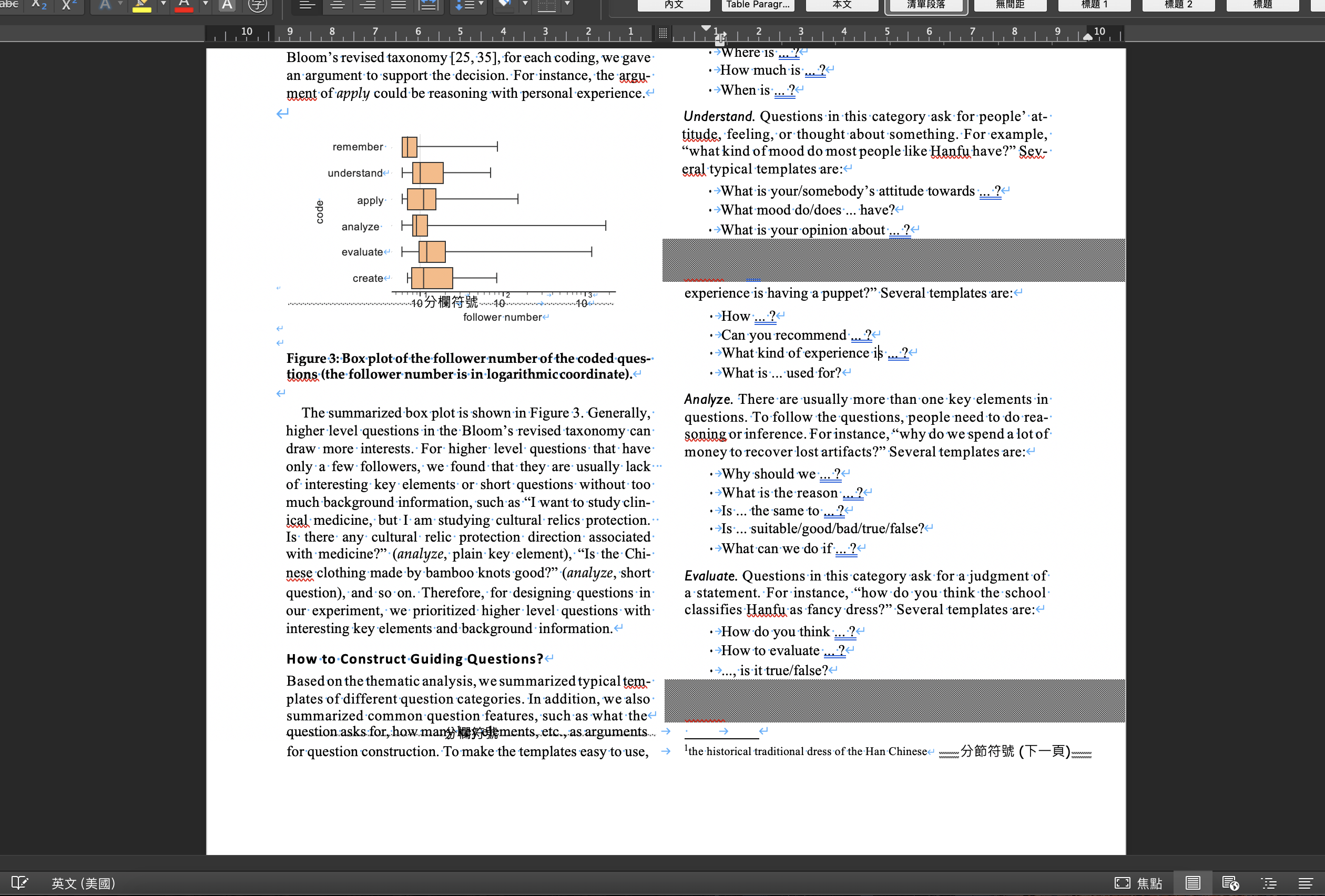
Task: Switch to Outline view
Action: click(1269, 883)
